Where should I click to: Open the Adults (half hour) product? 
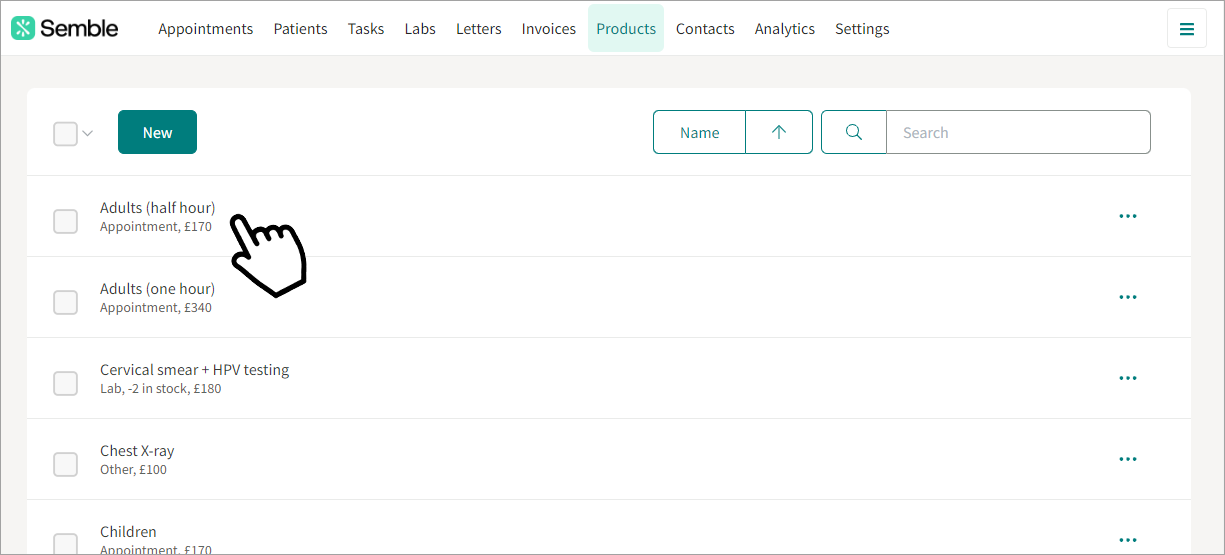pyautogui.click(x=157, y=208)
